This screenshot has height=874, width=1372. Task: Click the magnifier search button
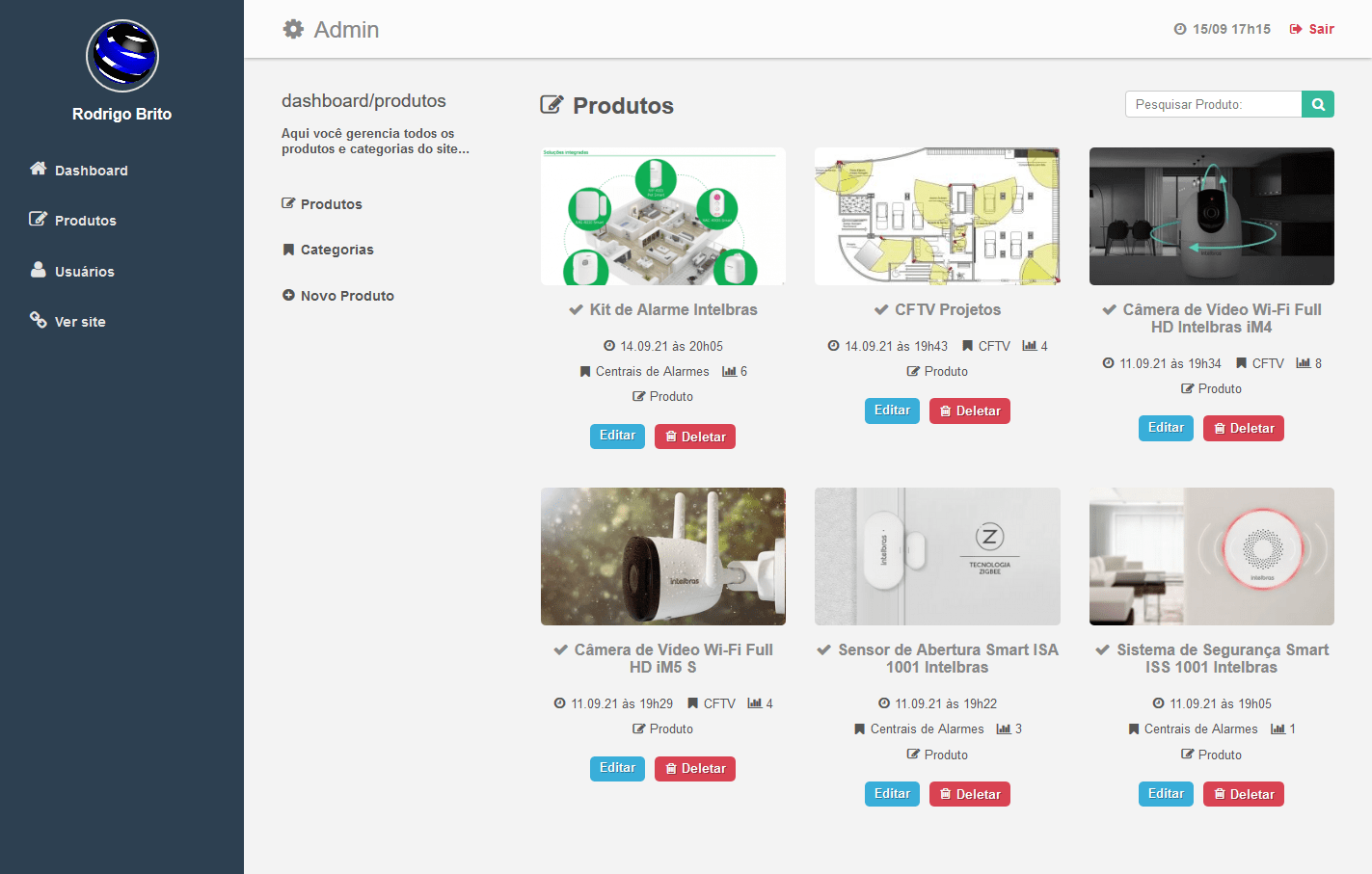(x=1317, y=104)
